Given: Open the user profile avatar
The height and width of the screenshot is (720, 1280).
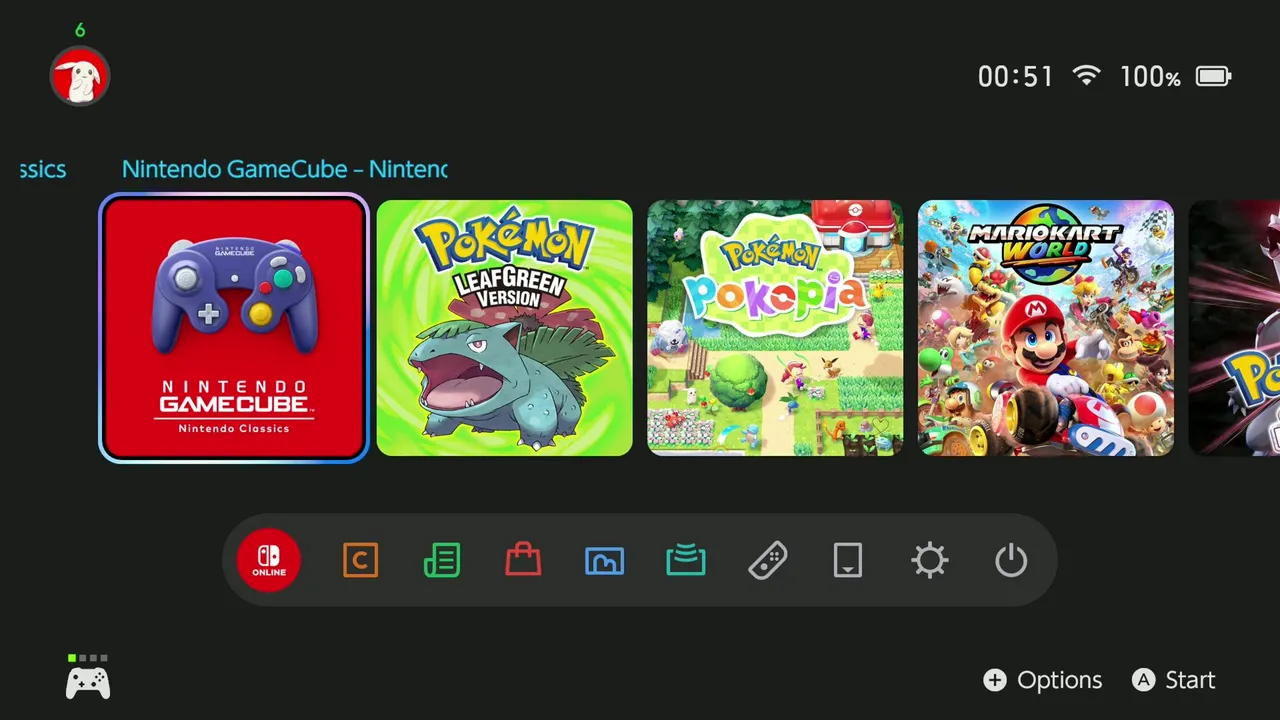Looking at the screenshot, I should [x=80, y=76].
